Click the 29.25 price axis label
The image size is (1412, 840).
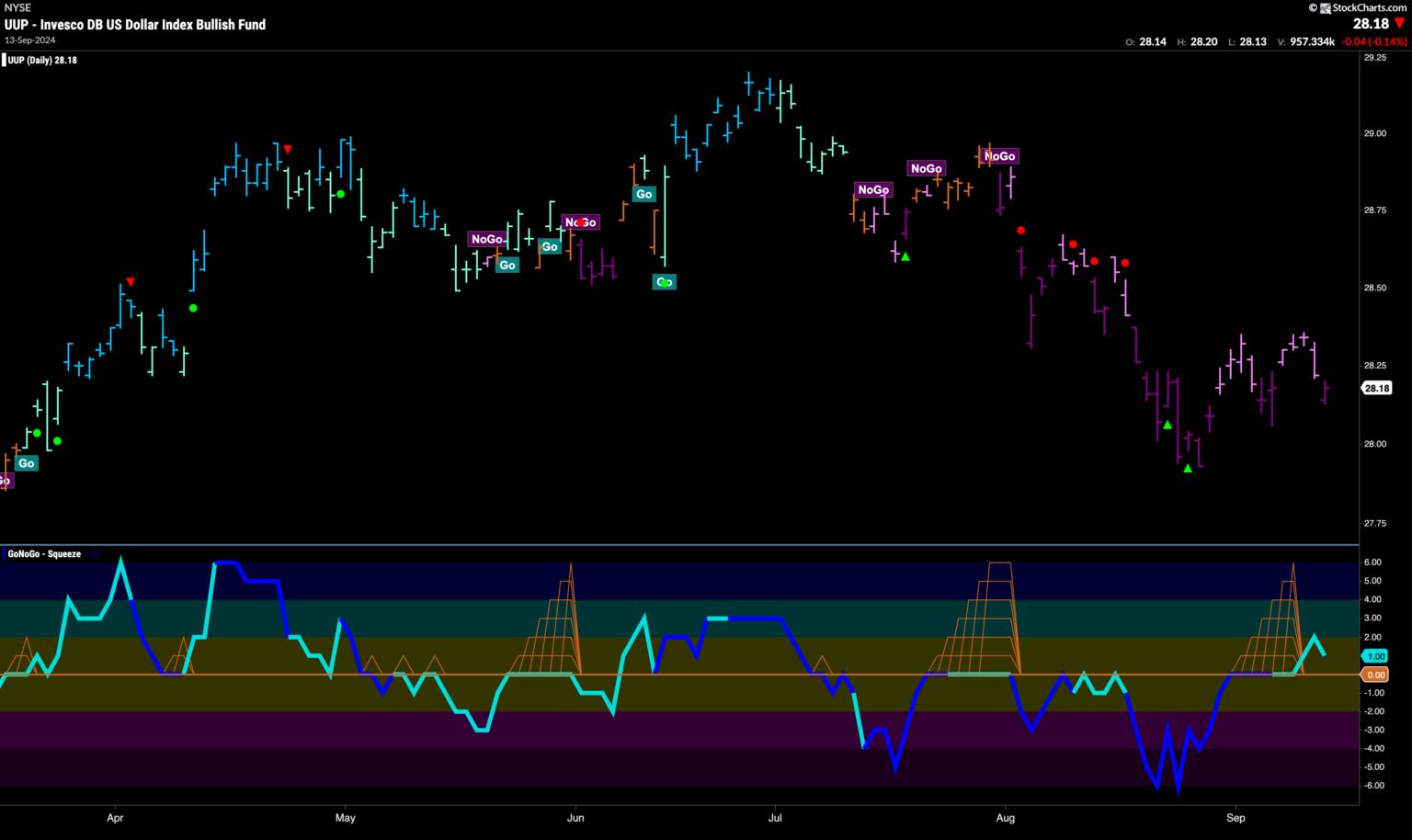[x=1375, y=57]
